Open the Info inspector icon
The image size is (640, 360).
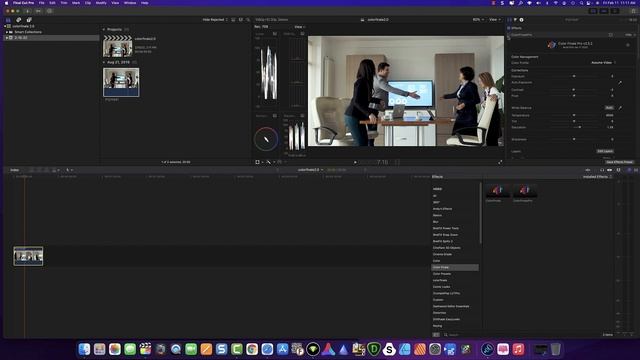point(521,20)
